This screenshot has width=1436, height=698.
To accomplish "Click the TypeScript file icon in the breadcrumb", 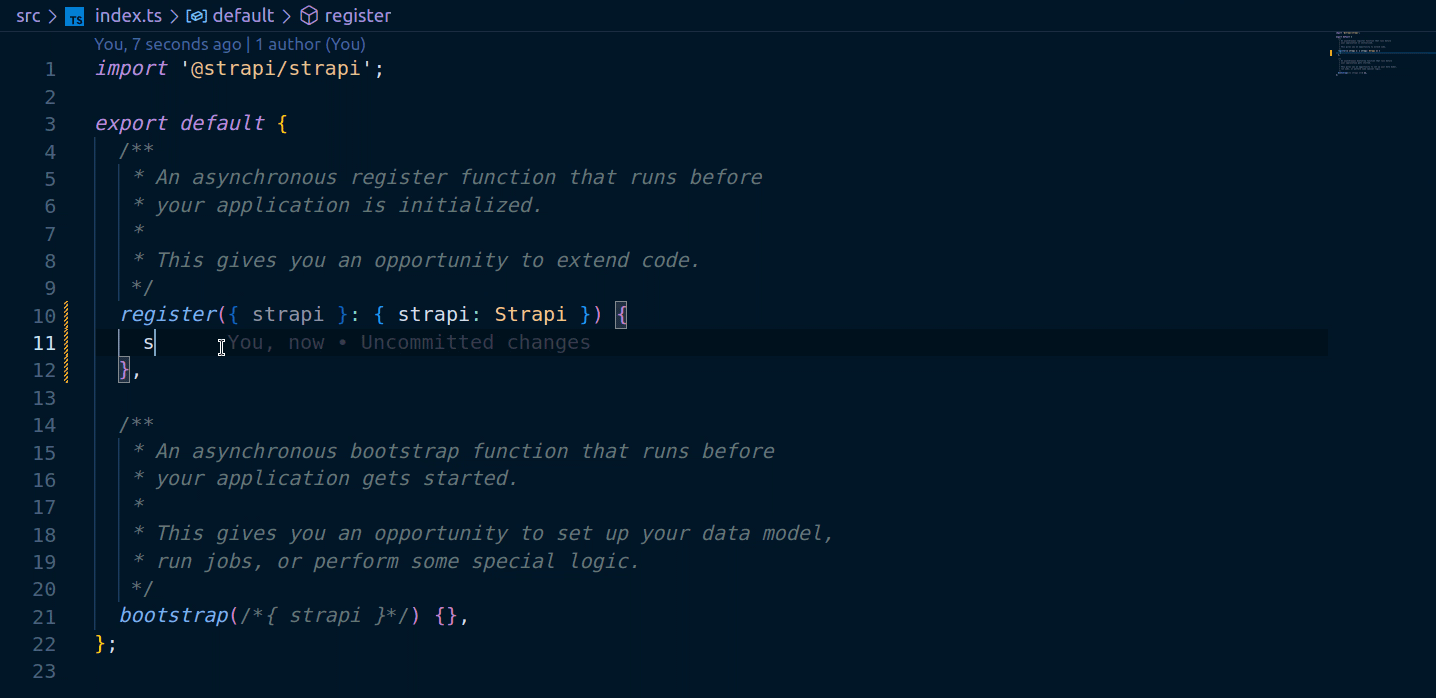I will tap(74, 16).
